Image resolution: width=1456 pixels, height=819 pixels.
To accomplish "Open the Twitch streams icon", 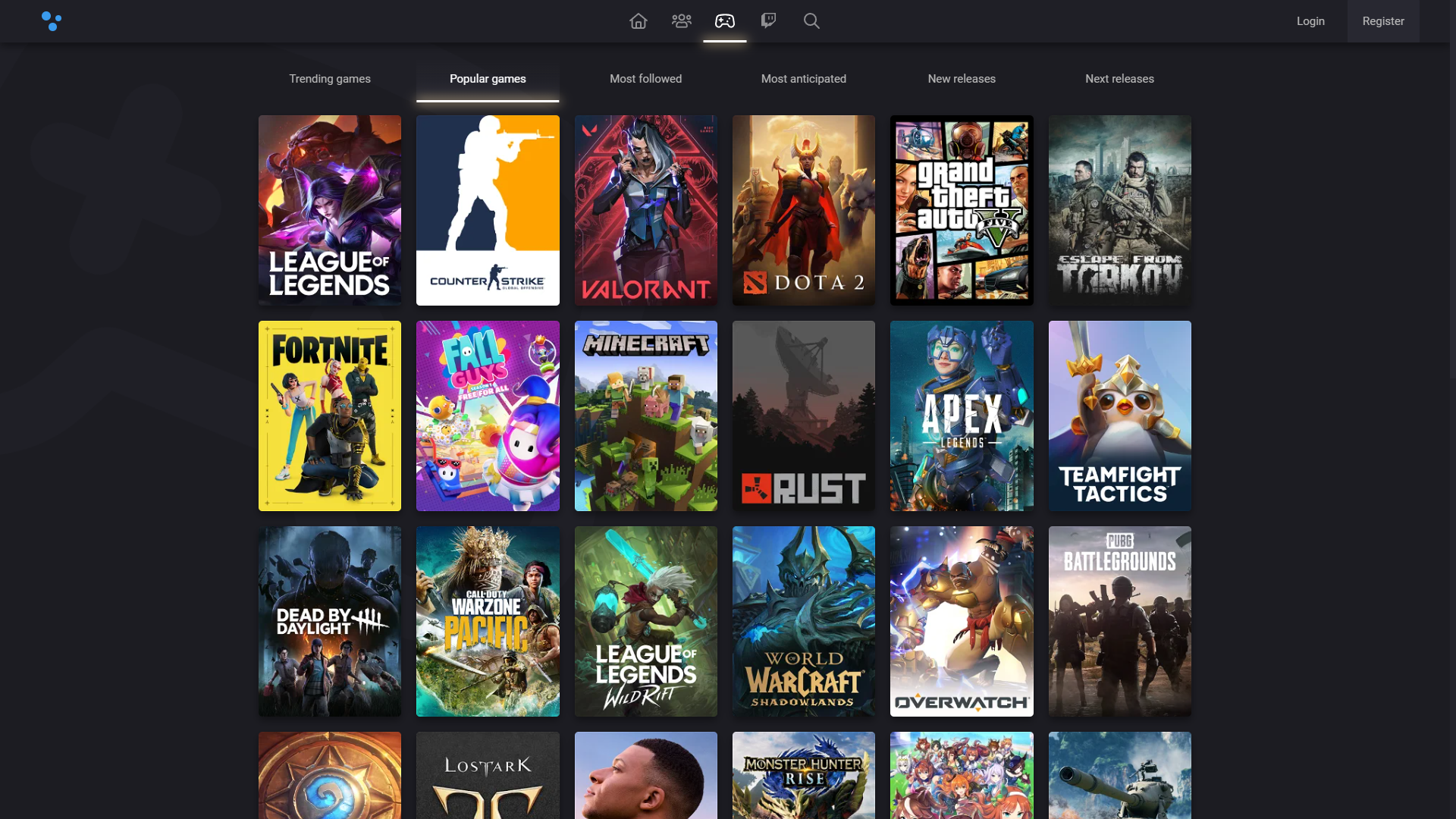I will pyautogui.click(x=768, y=21).
